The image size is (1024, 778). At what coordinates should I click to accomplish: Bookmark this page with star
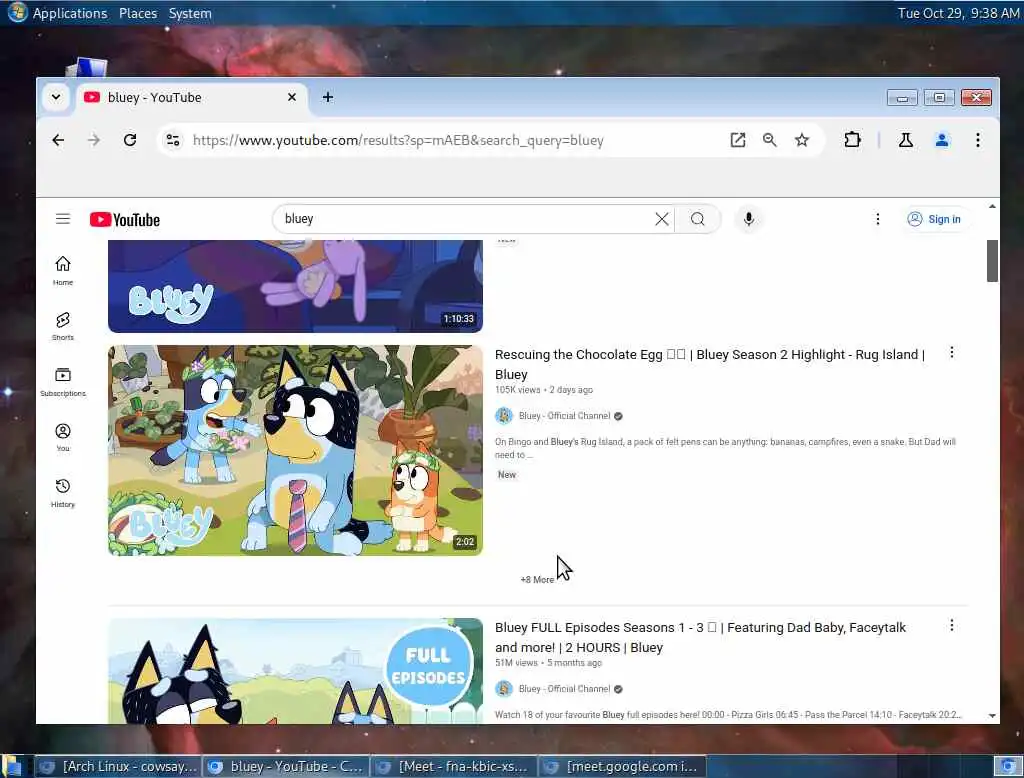coord(802,140)
